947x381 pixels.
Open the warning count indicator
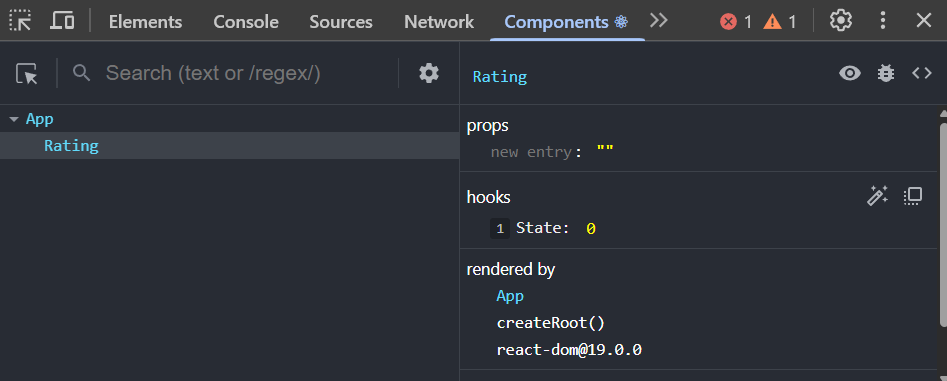(780, 22)
